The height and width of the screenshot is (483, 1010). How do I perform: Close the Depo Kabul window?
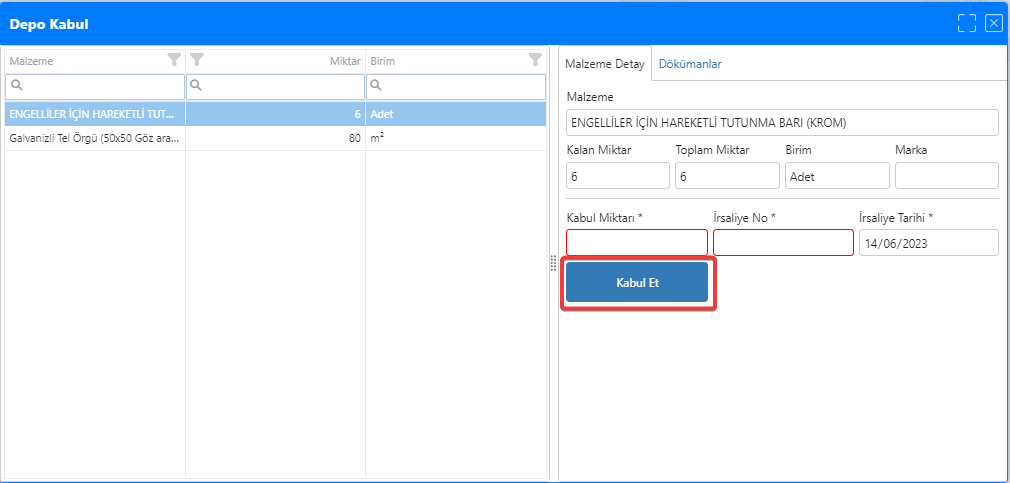(993, 23)
